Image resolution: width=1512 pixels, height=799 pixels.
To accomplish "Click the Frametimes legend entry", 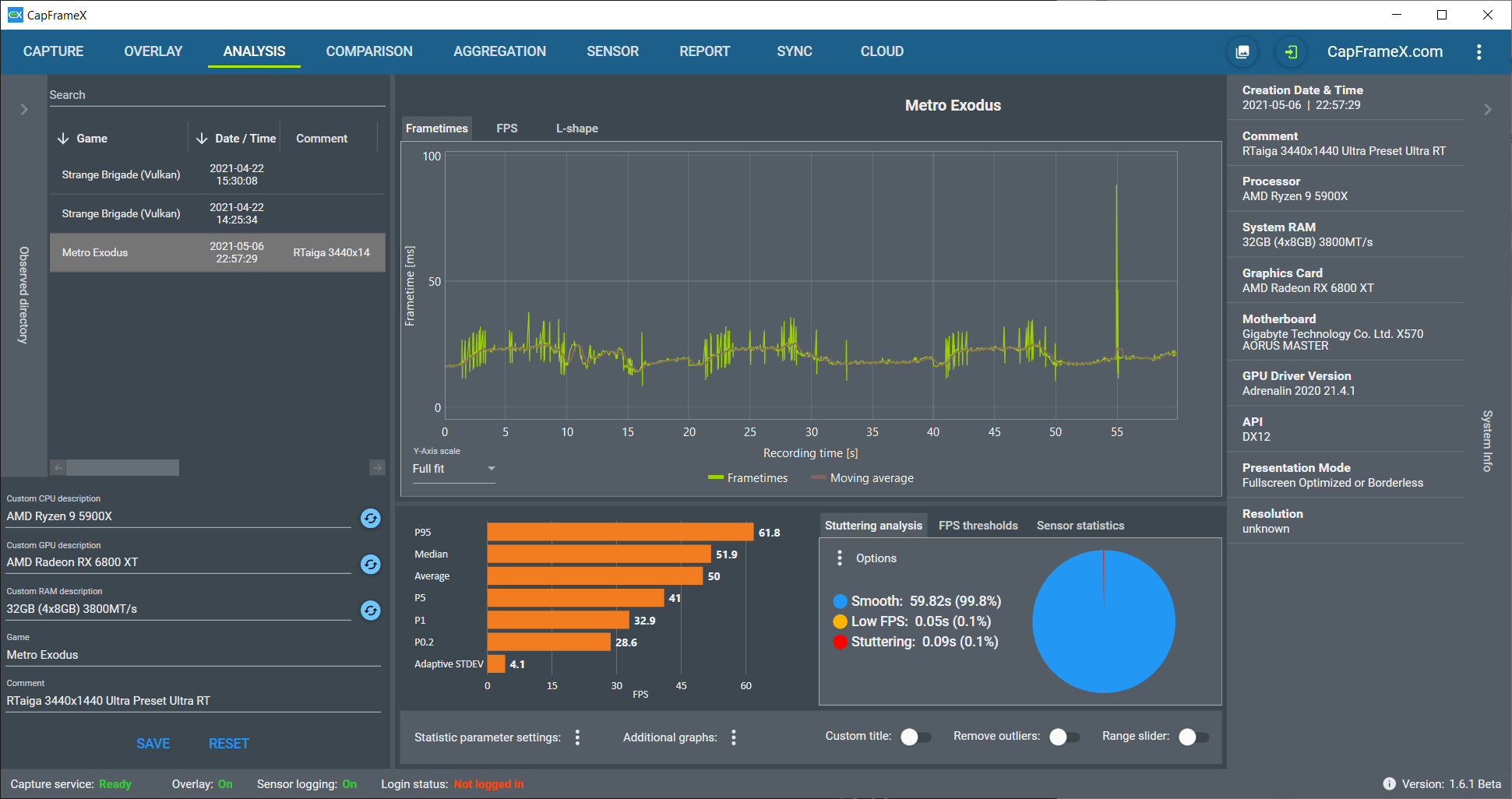I will point(748,478).
